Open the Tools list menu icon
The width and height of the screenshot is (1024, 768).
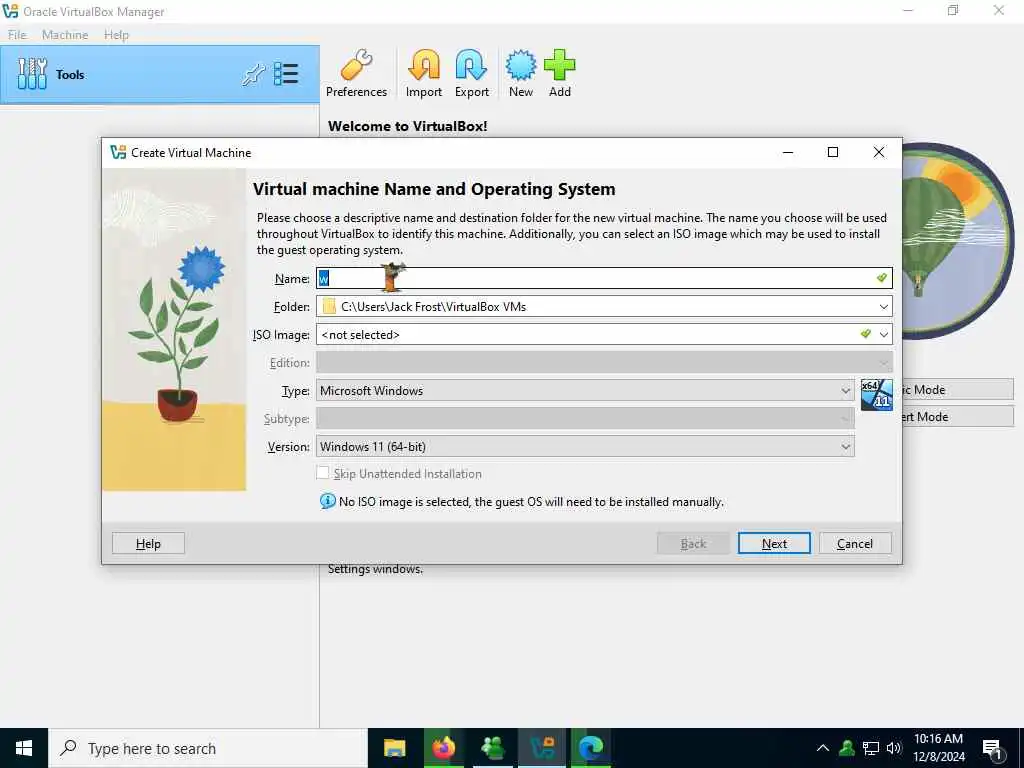(x=286, y=74)
